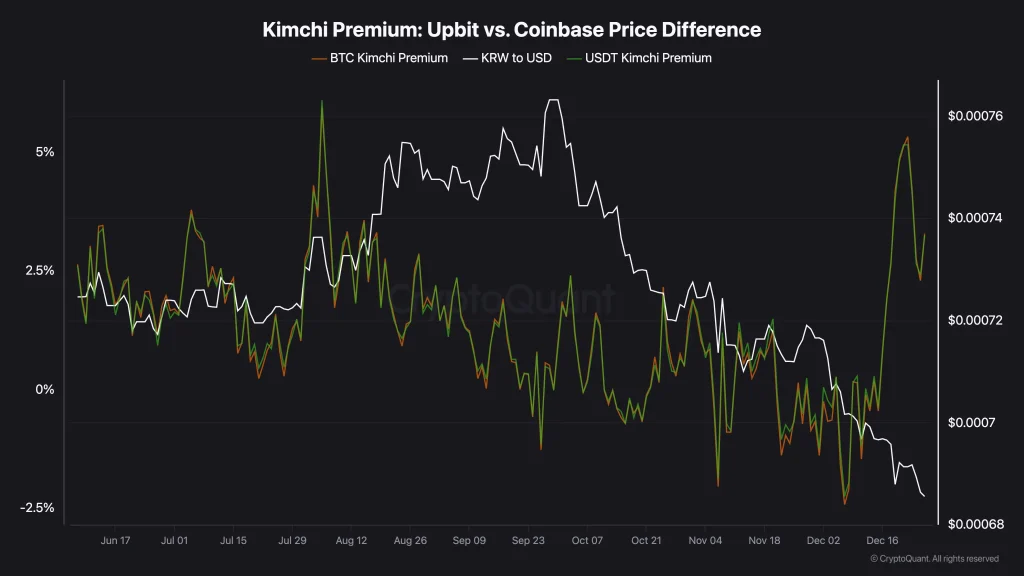Click the $0.00076 right axis label
1024x576 pixels.
click(975, 116)
